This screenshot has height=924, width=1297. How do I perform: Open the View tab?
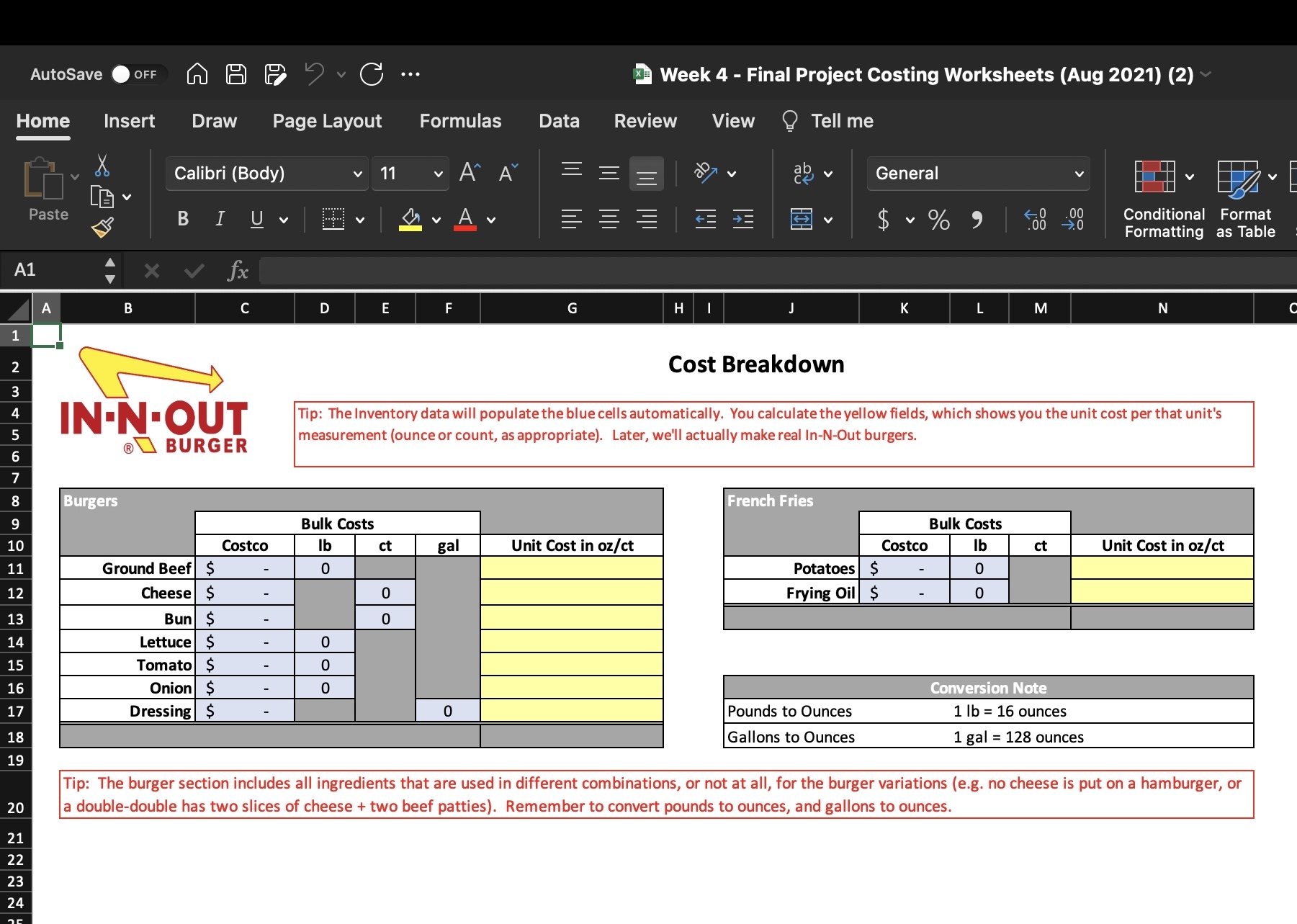click(x=733, y=121)
